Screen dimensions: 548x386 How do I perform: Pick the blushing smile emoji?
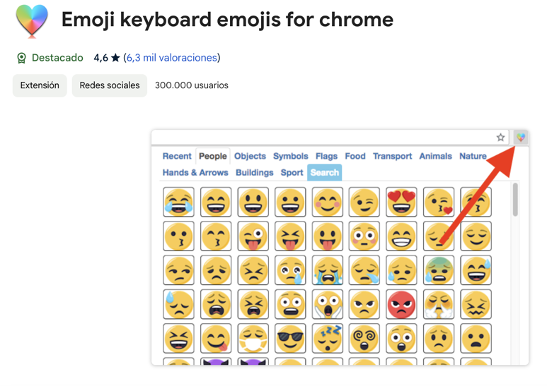327,202
